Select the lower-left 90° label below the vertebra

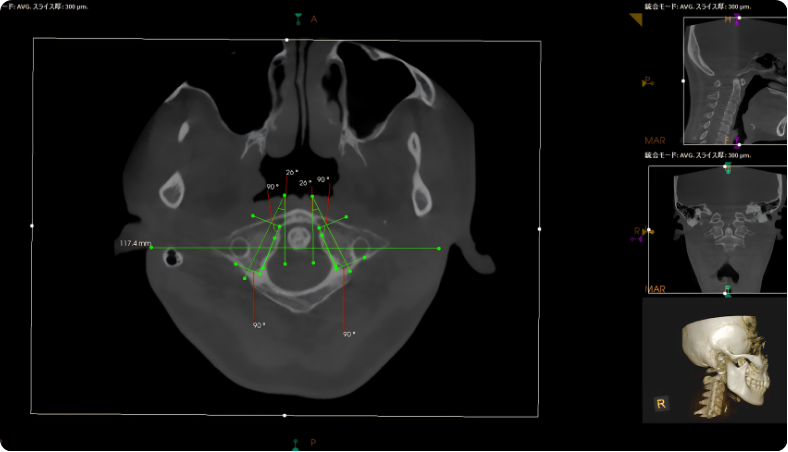(259, 325)
